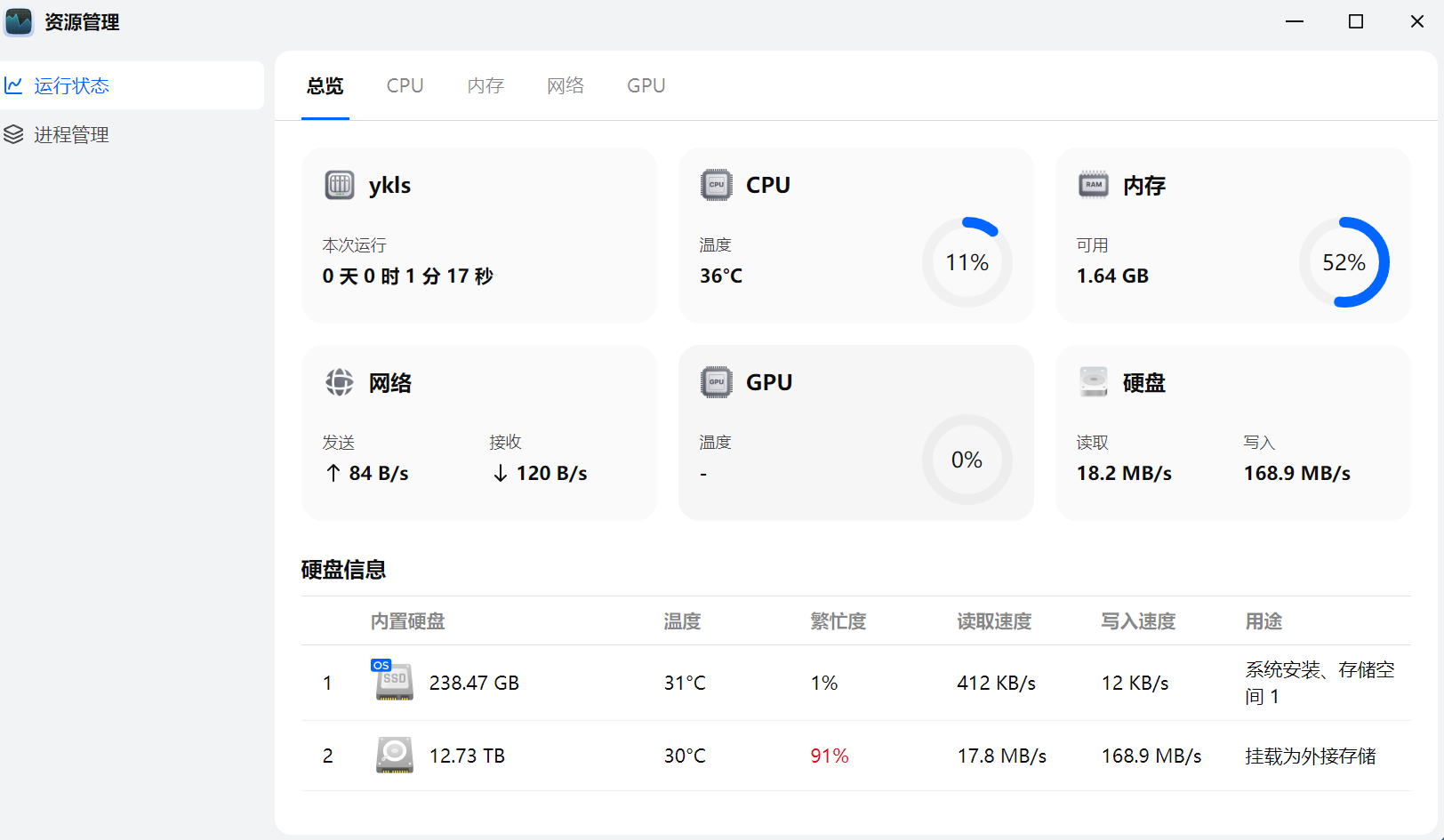1444x840 pixels.
Task: Click the HDD icon of 12.73 TB disk
Action: pyautogui.click(x=395, y=755)
